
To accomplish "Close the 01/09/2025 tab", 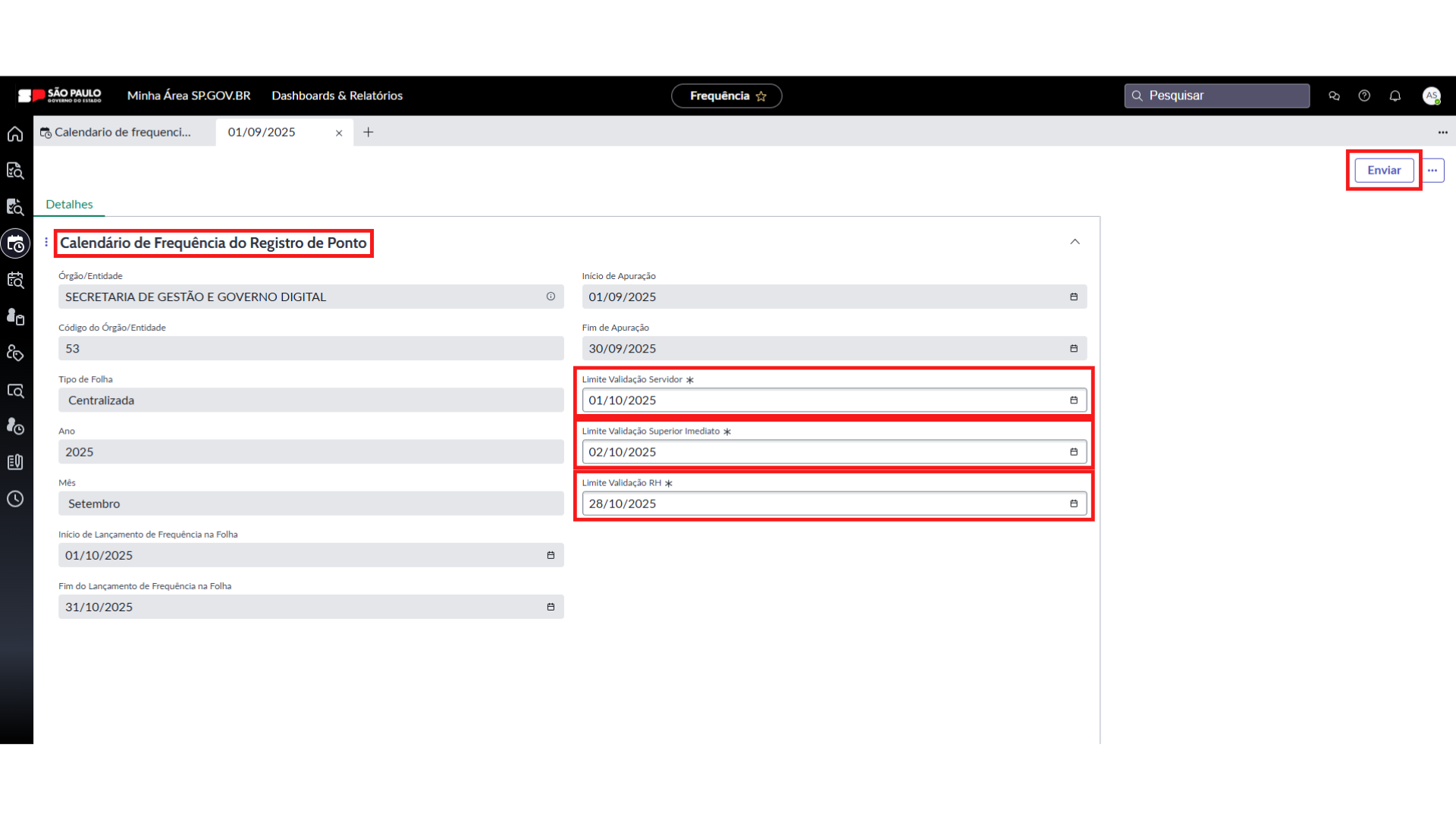I will [339, 133].
